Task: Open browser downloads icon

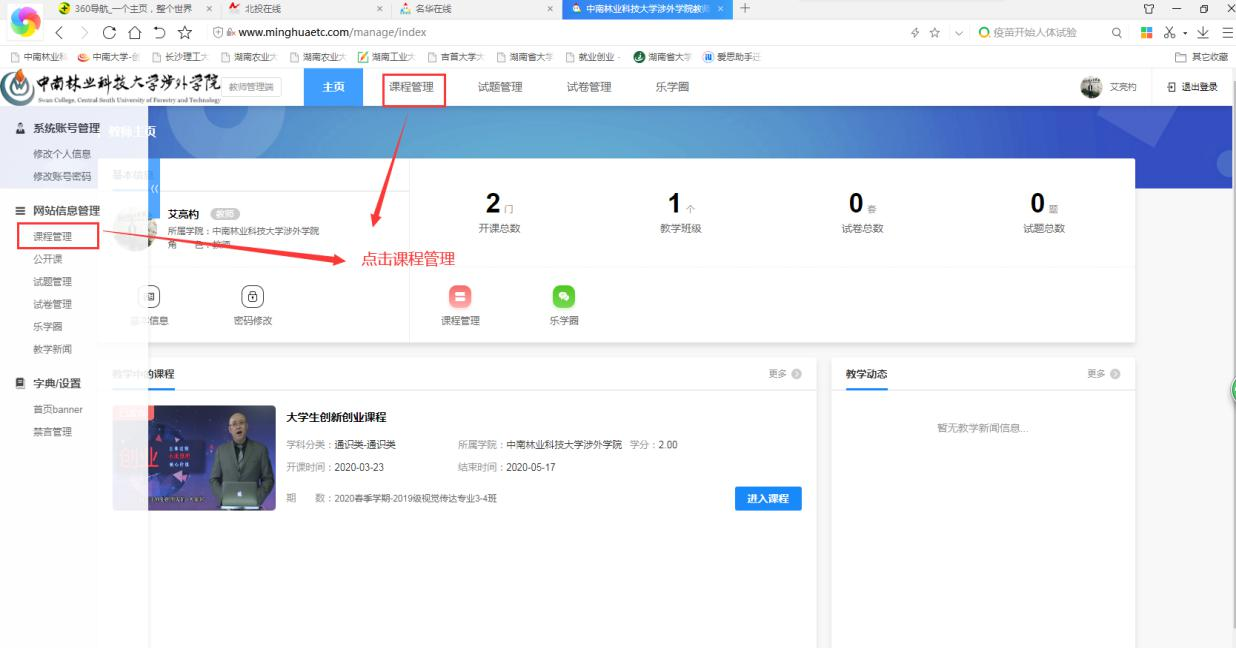Action: click(x=1203, y=32)
